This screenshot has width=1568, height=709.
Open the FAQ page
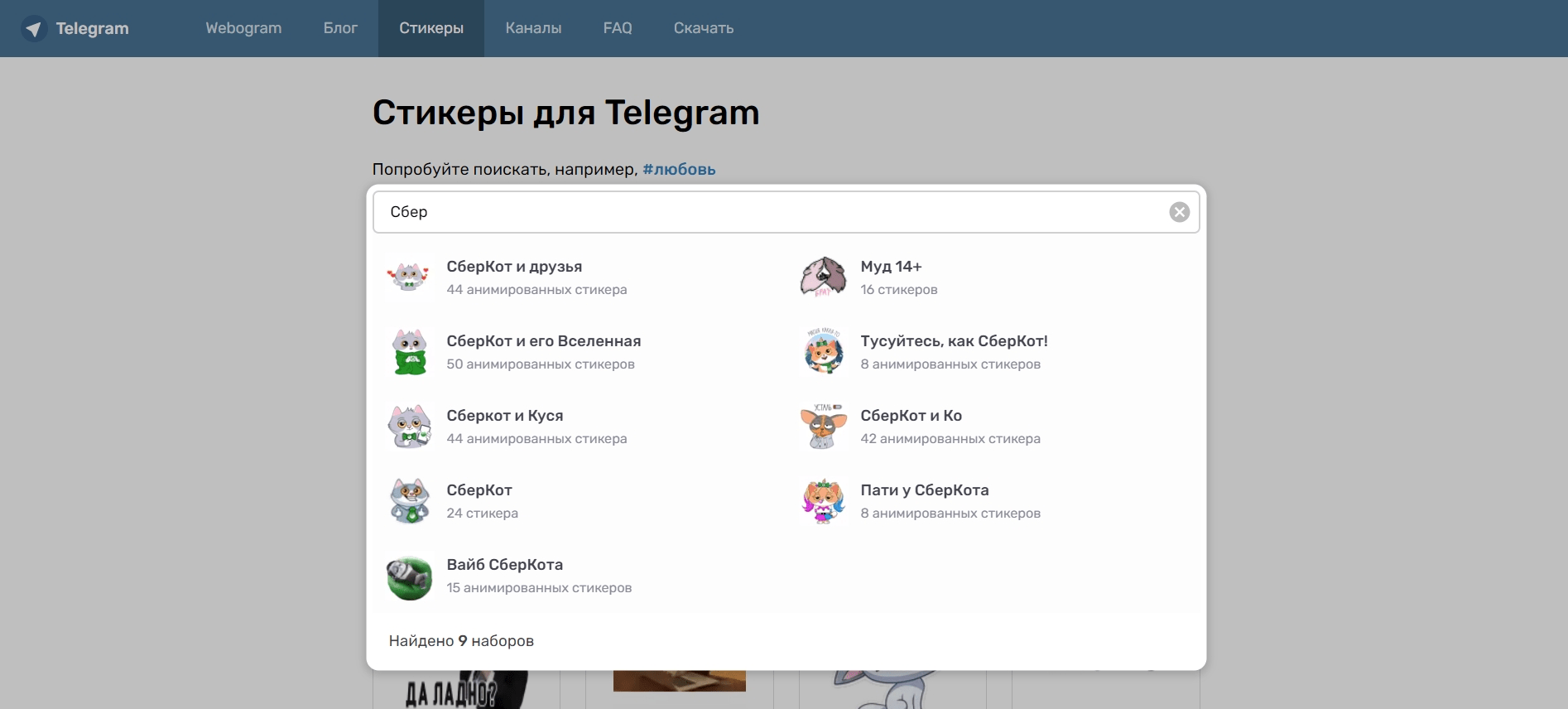pos(618,28)
